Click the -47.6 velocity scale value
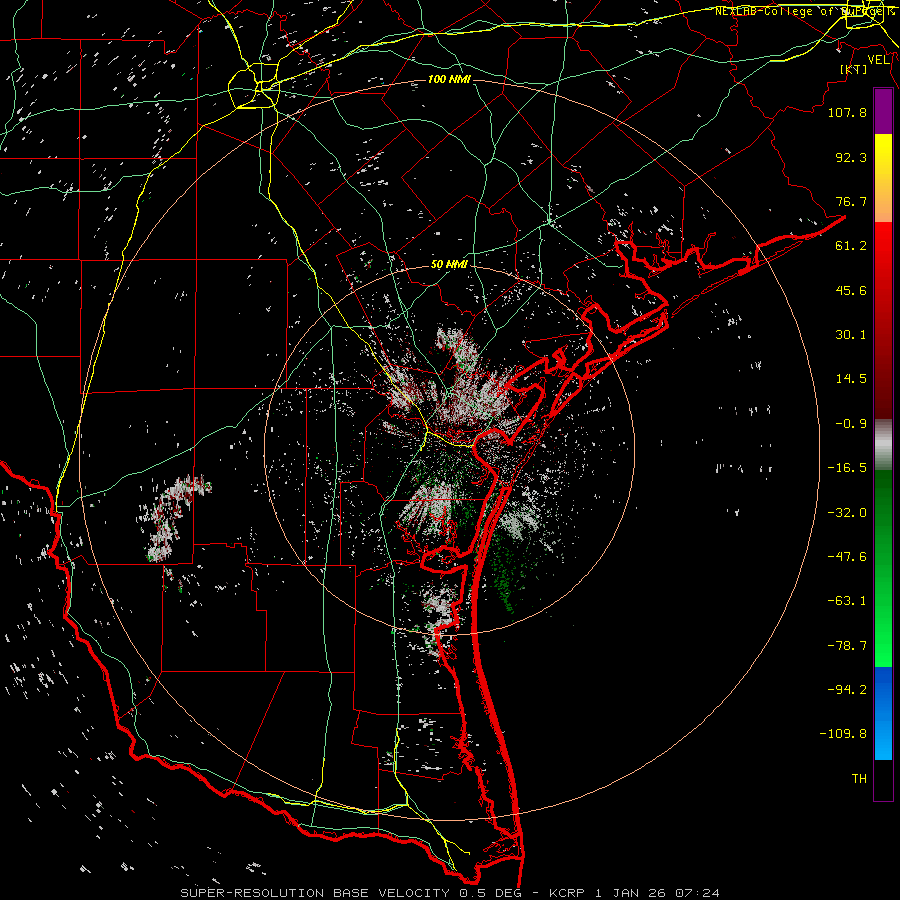The height and width of the screenshot is (900, 900). (x=847, y=557)
